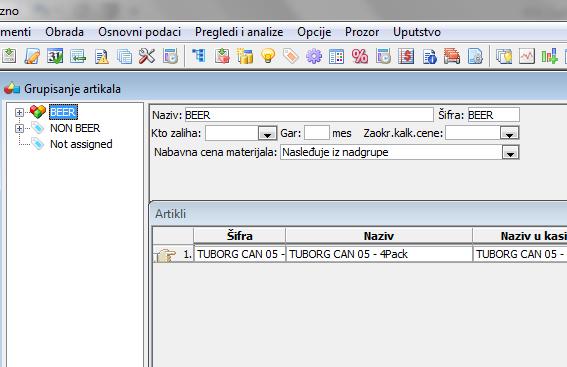Screen dimensions: 567x367
Task: Select the BEER tree item
Action: [63, 112]
